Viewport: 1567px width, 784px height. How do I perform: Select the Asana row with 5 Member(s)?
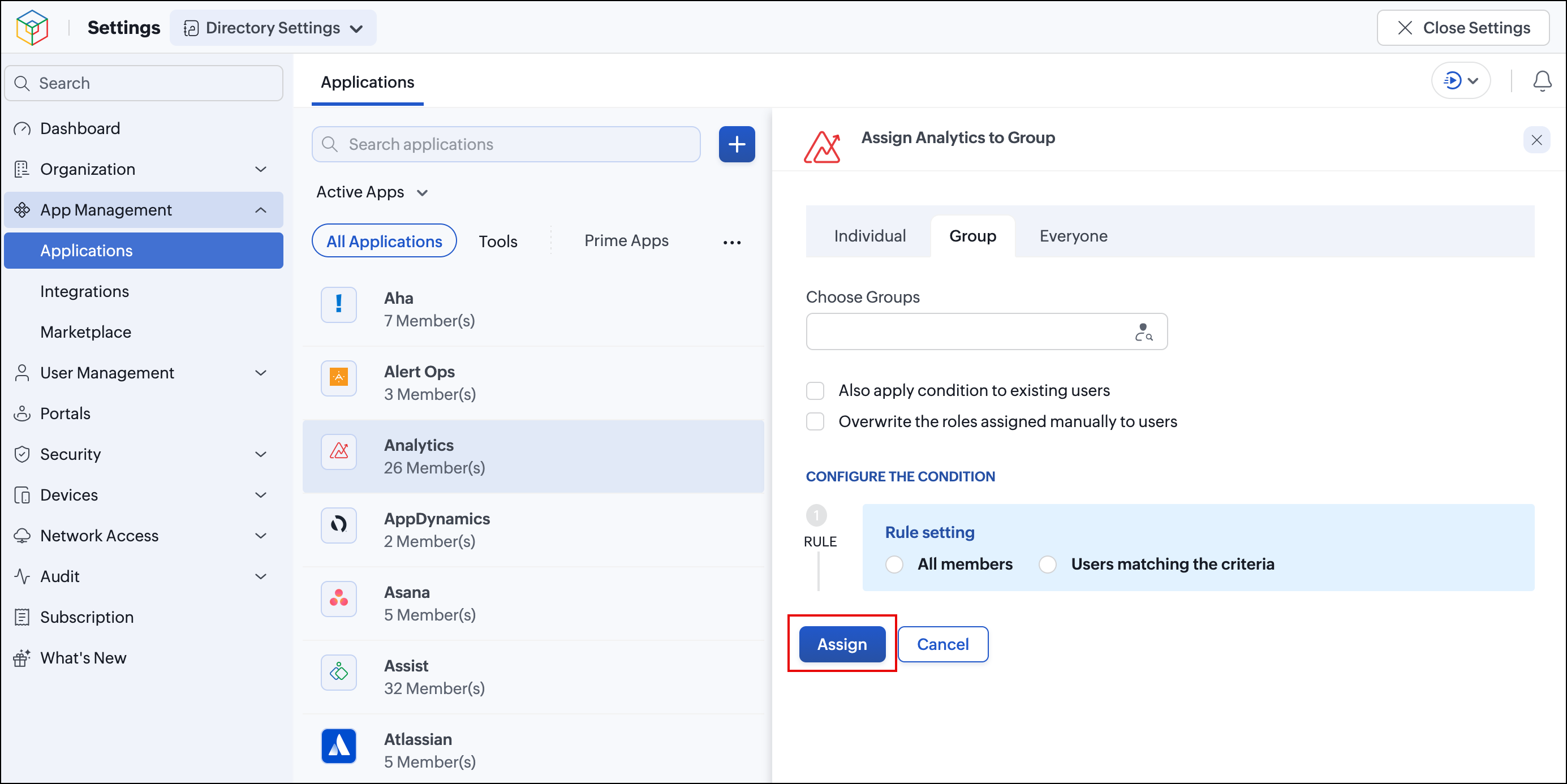[x=533, y=604]
